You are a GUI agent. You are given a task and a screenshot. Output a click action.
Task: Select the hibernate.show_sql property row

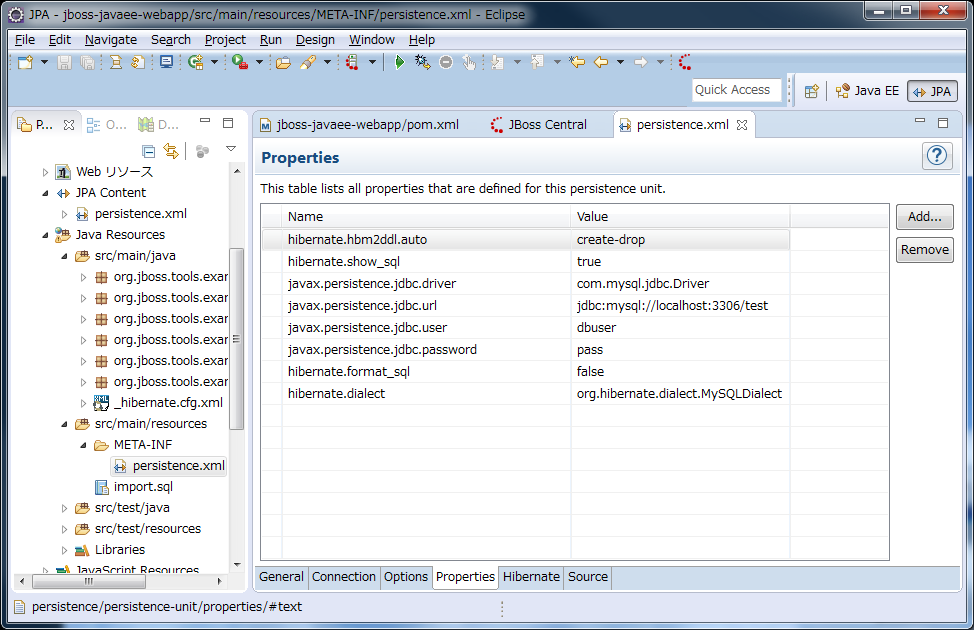point(526,262)
